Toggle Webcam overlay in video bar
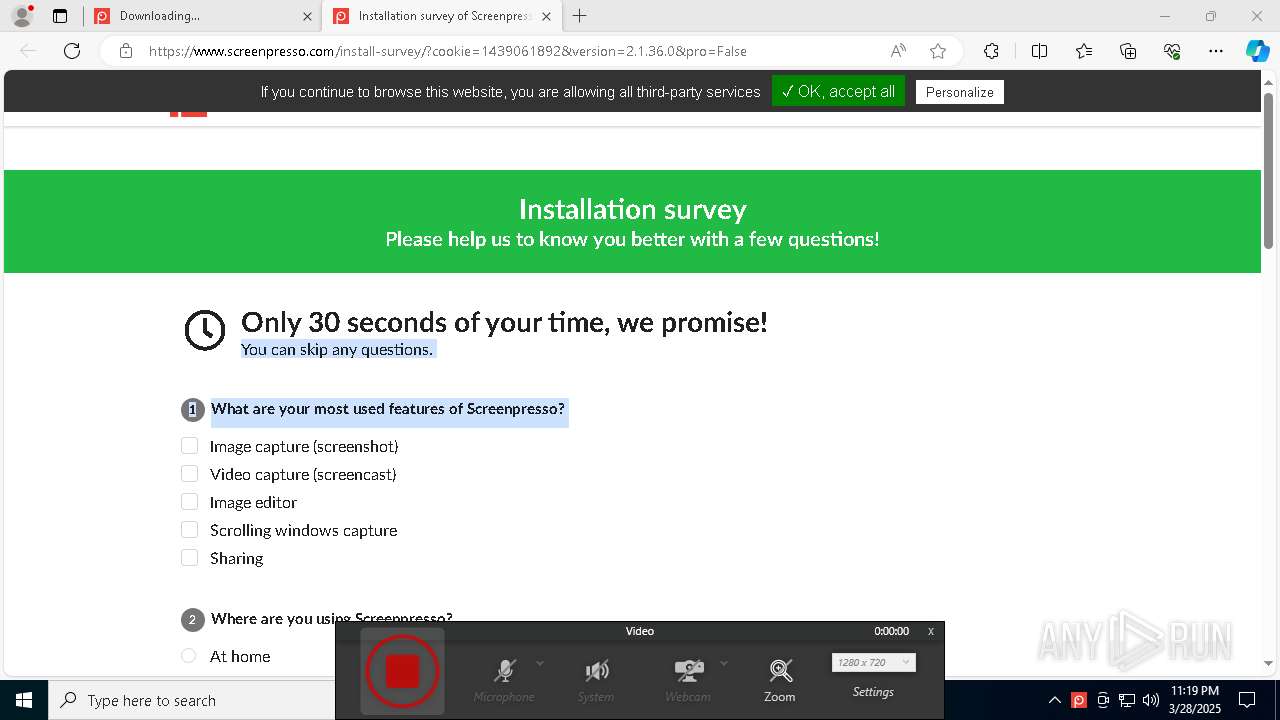 [688, 679]
